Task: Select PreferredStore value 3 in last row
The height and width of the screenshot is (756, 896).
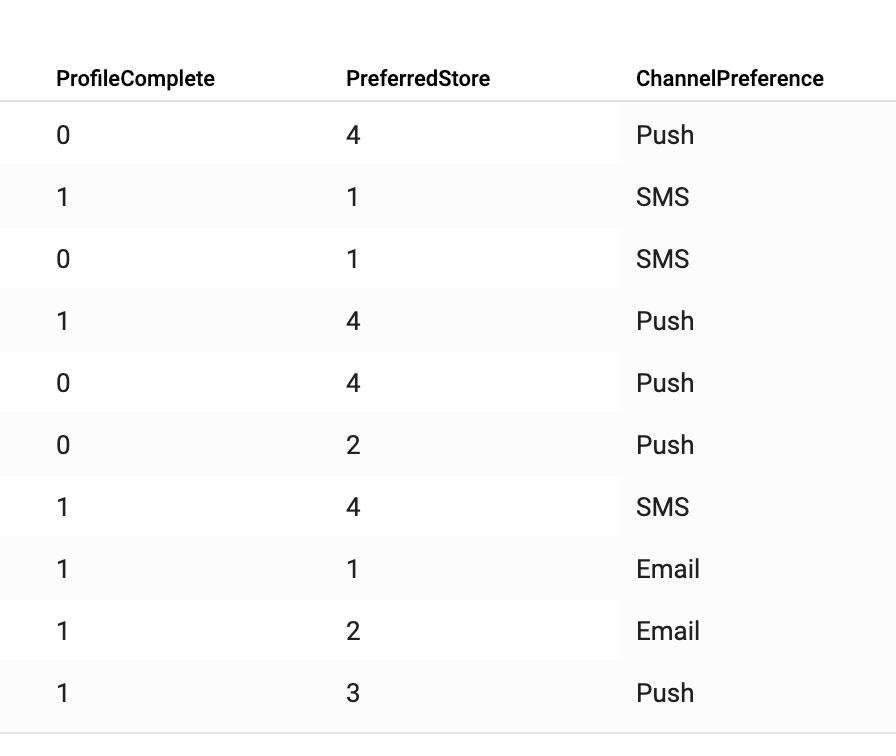Action: click(353, 693)
